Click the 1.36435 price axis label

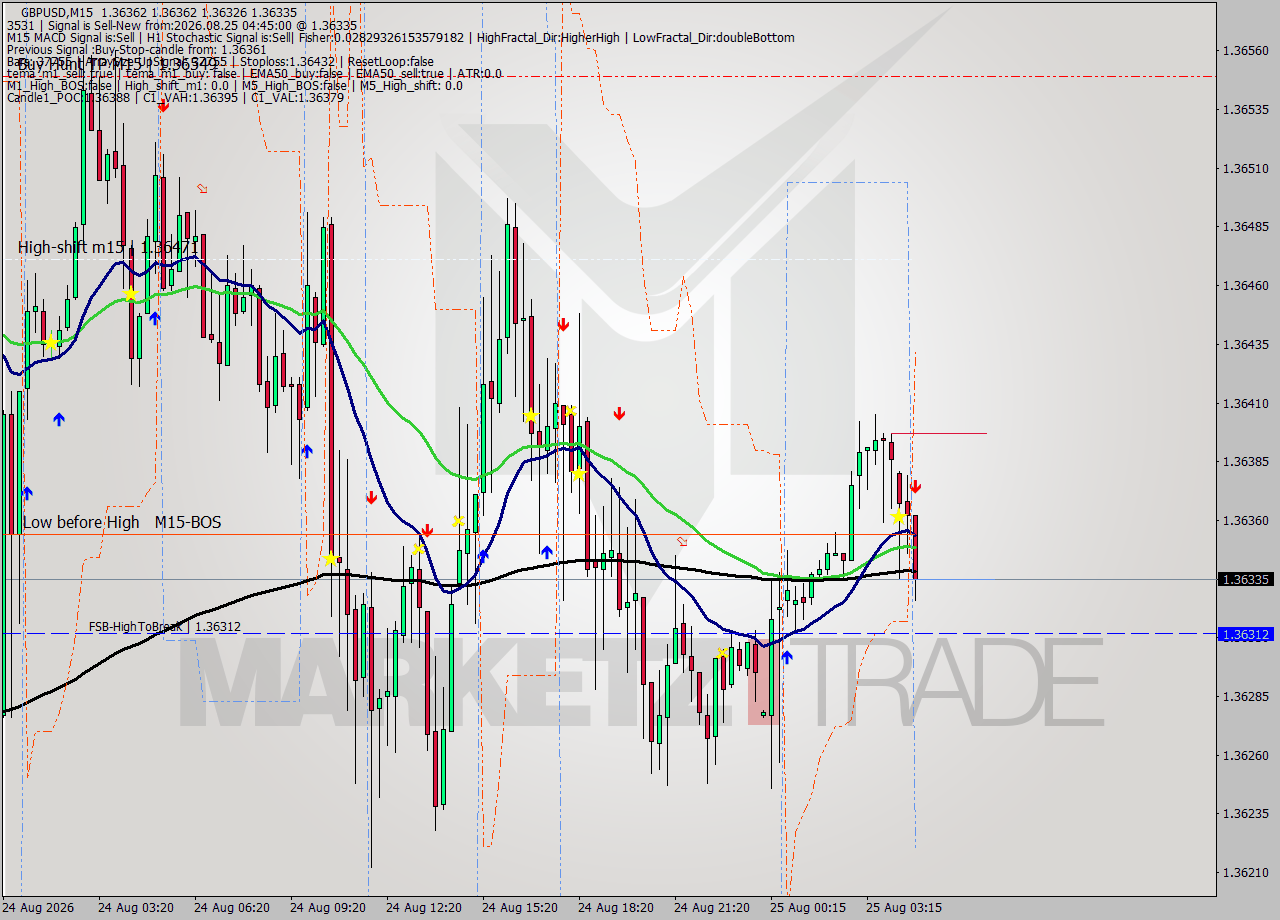coord(1246,344)
